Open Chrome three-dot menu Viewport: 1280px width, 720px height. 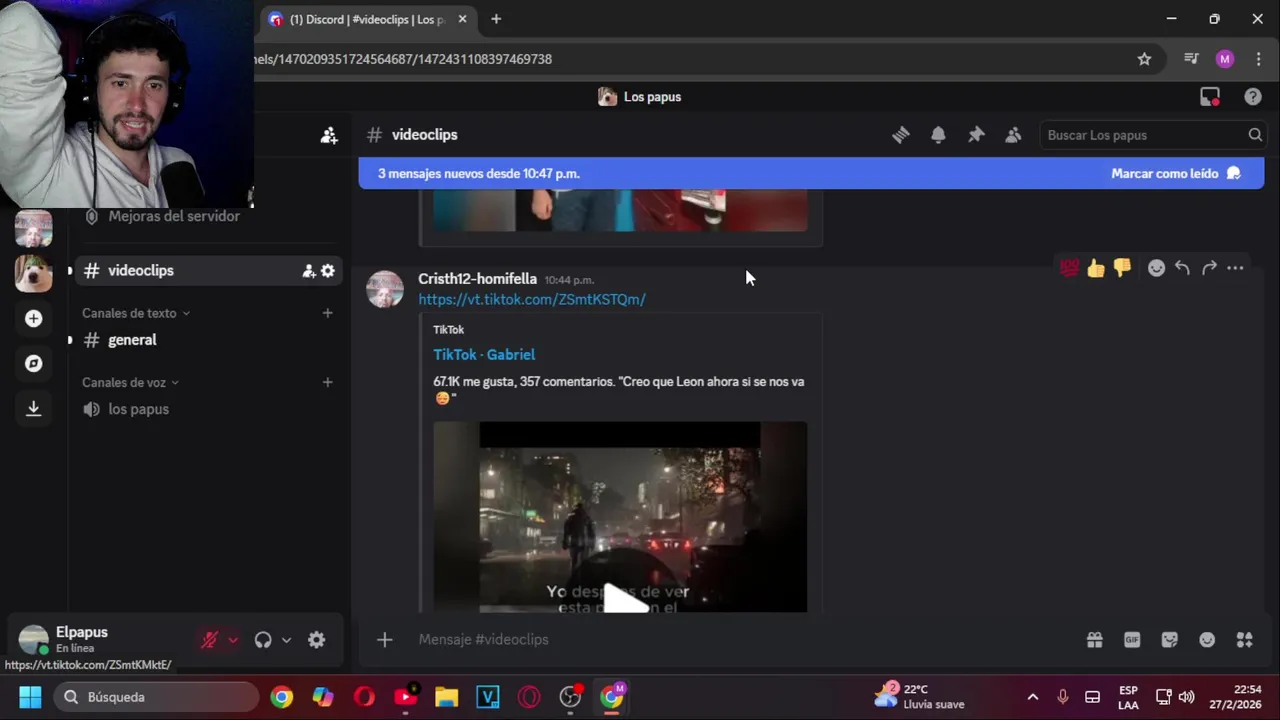point(1258,59)
